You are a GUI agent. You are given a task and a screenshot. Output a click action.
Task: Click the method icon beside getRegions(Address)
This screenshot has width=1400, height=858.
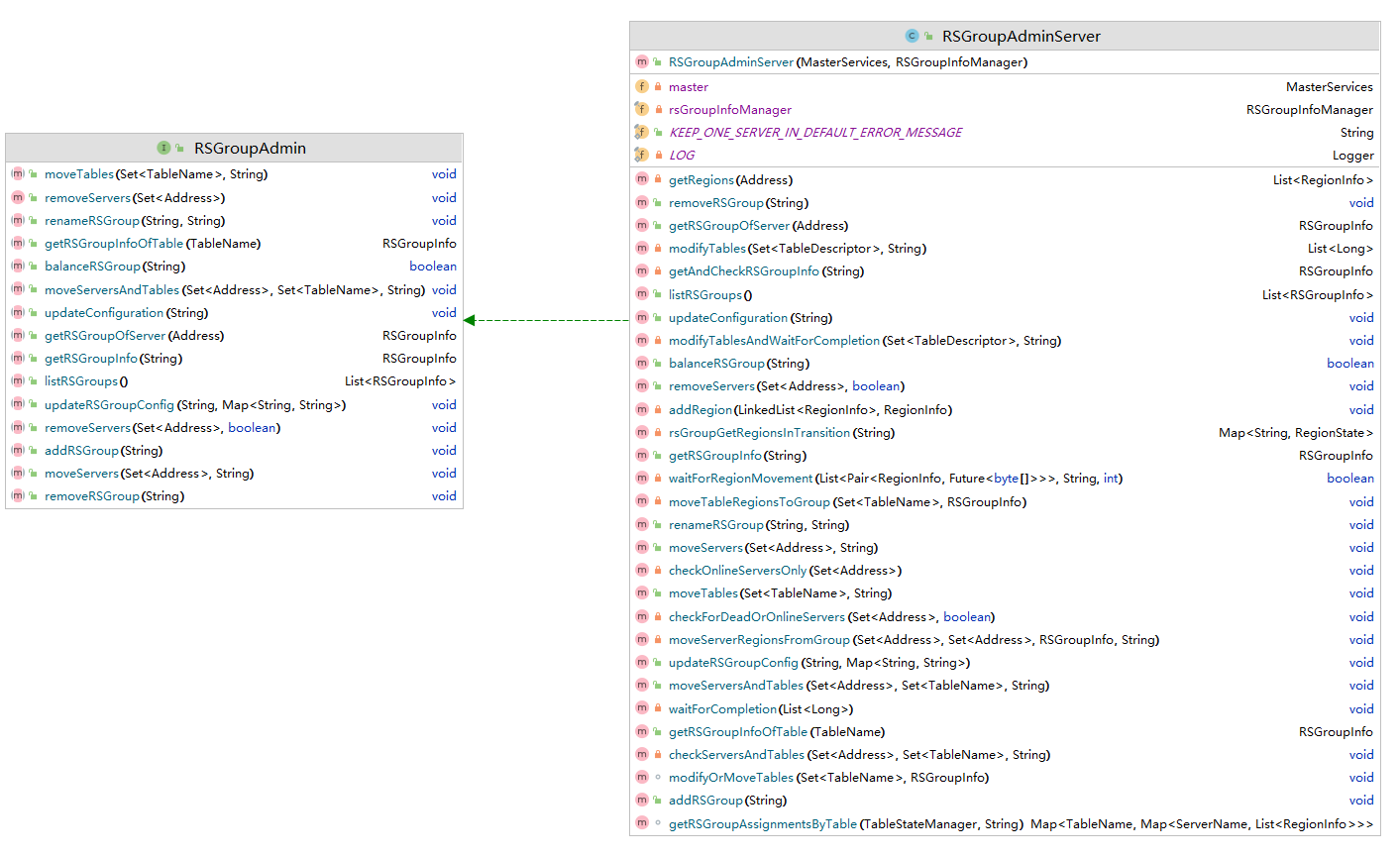[642, 179]
